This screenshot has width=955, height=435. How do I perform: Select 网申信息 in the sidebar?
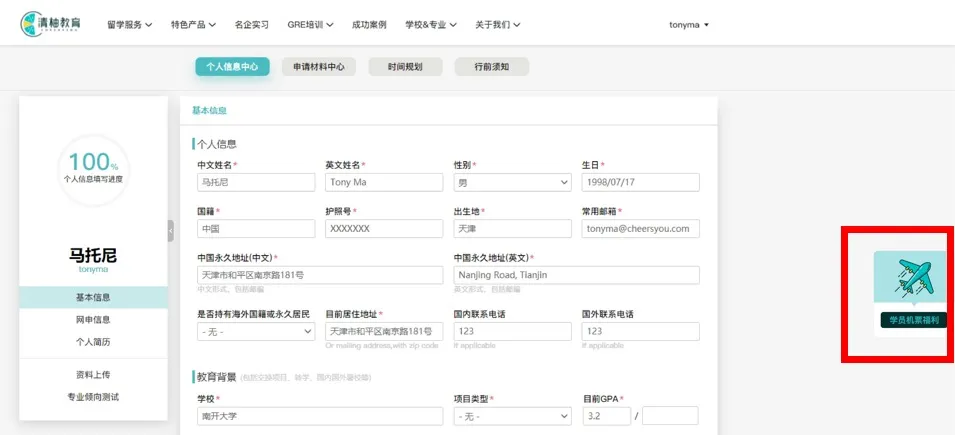(x=93, y=320)
